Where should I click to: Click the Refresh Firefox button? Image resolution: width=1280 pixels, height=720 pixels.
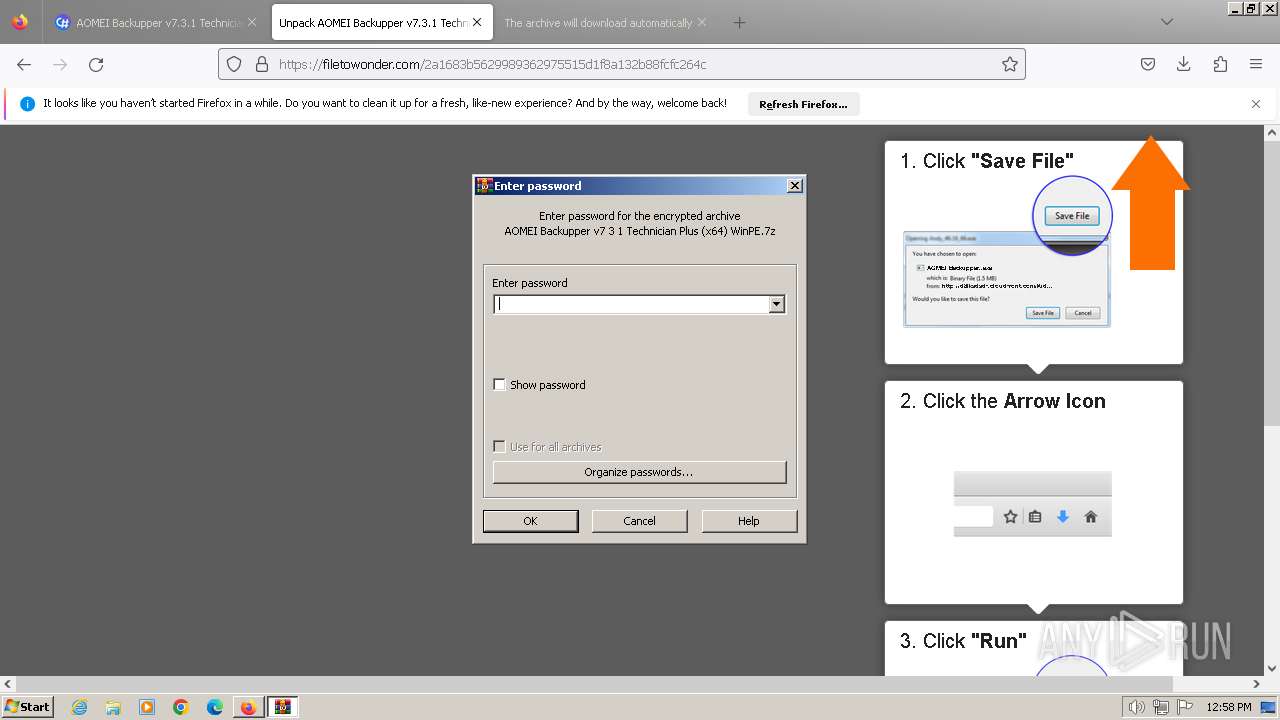(803, 104)
